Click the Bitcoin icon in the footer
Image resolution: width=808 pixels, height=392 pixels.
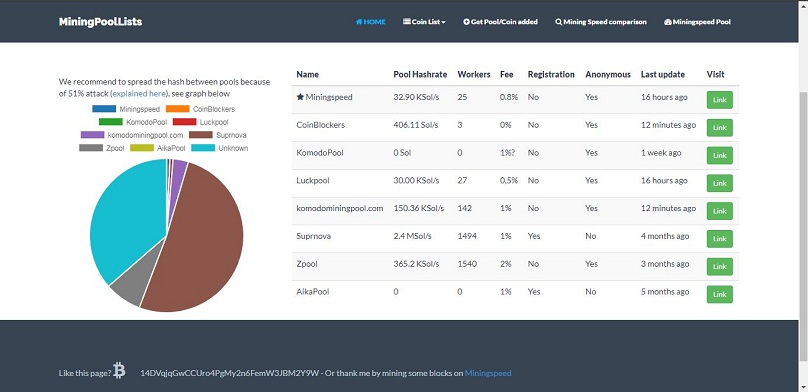coord(119,370)
